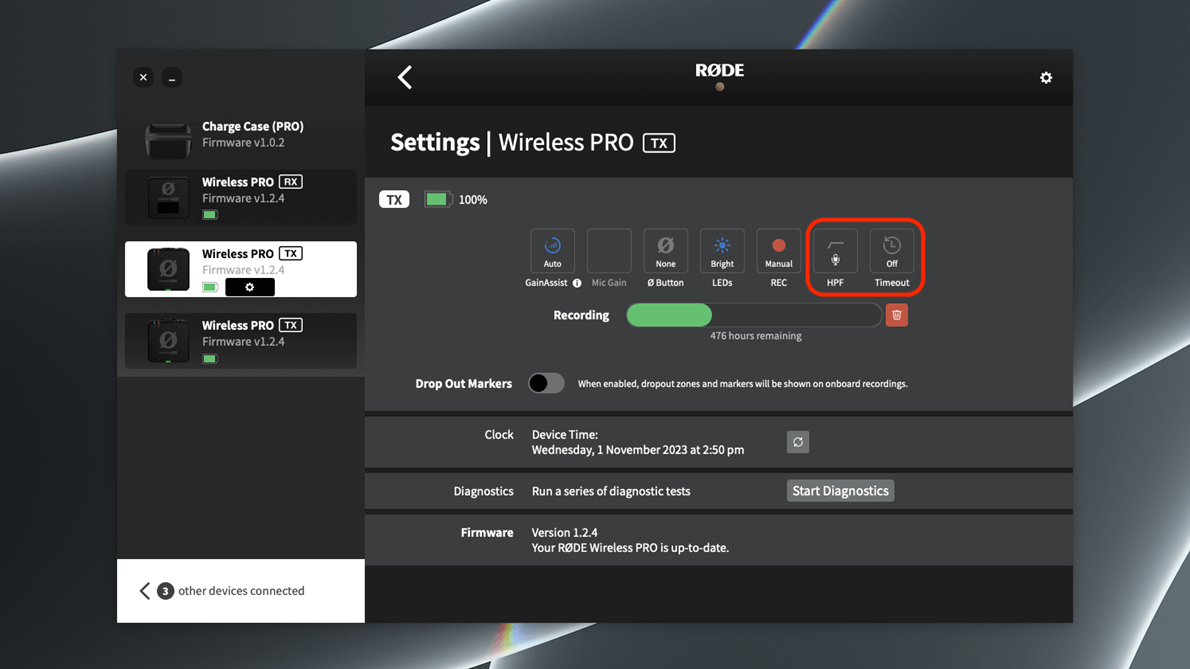Click the 'Your RØDE Wireless PRO is up-to-date.' text

click(x=630, y=548)
